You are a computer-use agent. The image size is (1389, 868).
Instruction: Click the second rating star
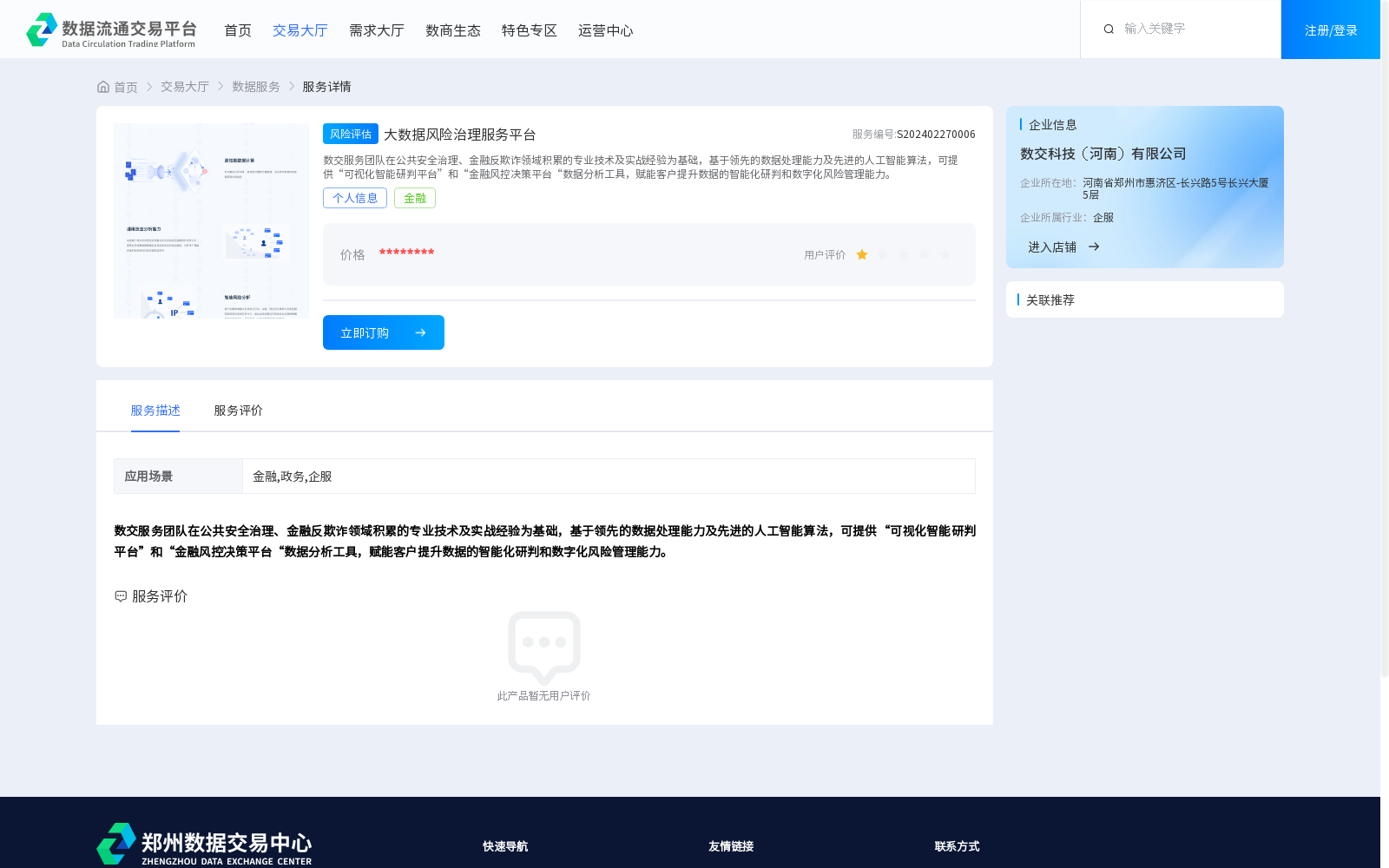click(883, 254)
